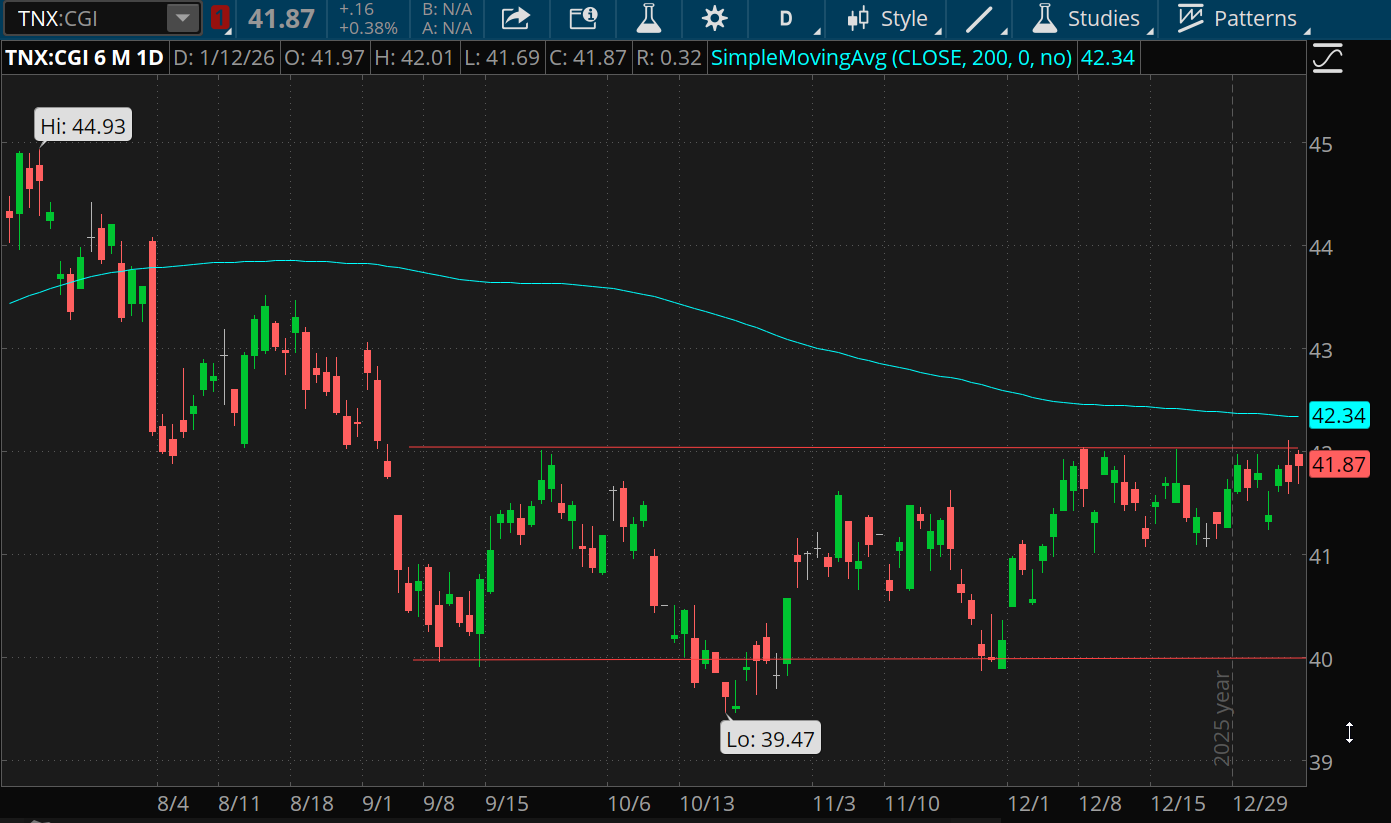1391x823 pixels.
Task: Click the share chart arrow icon
Action: [x=515, y=18]
